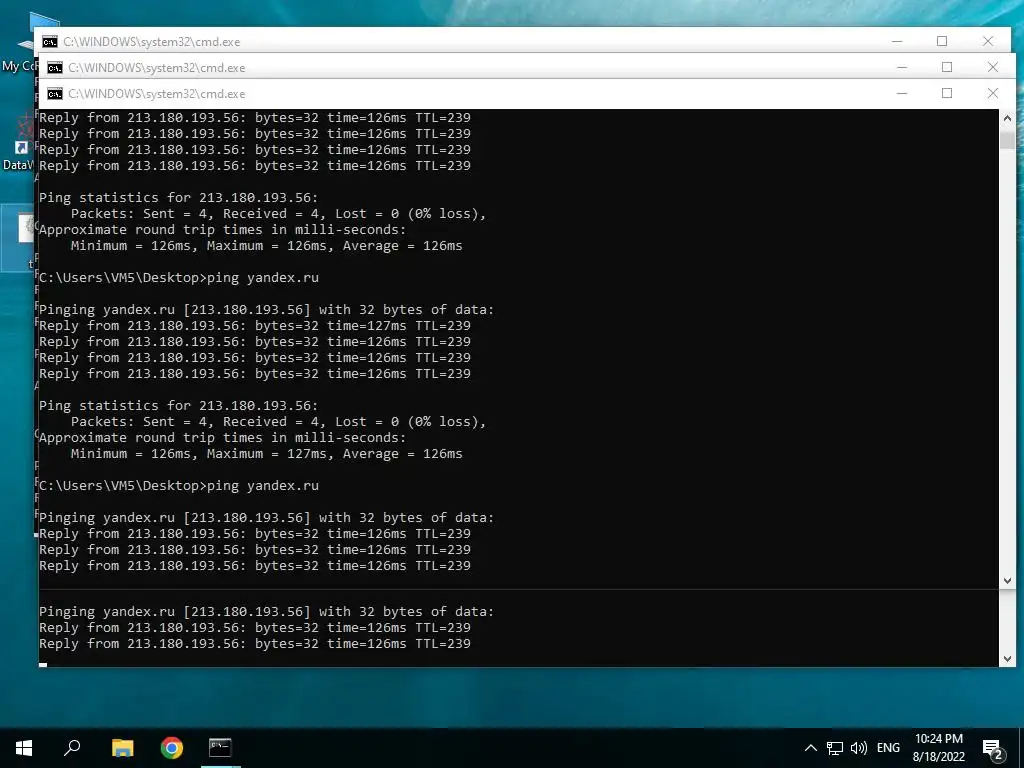1024x768 pixels.
Task: Click the front cmd.exe window title icon
Action: [55, 94]
